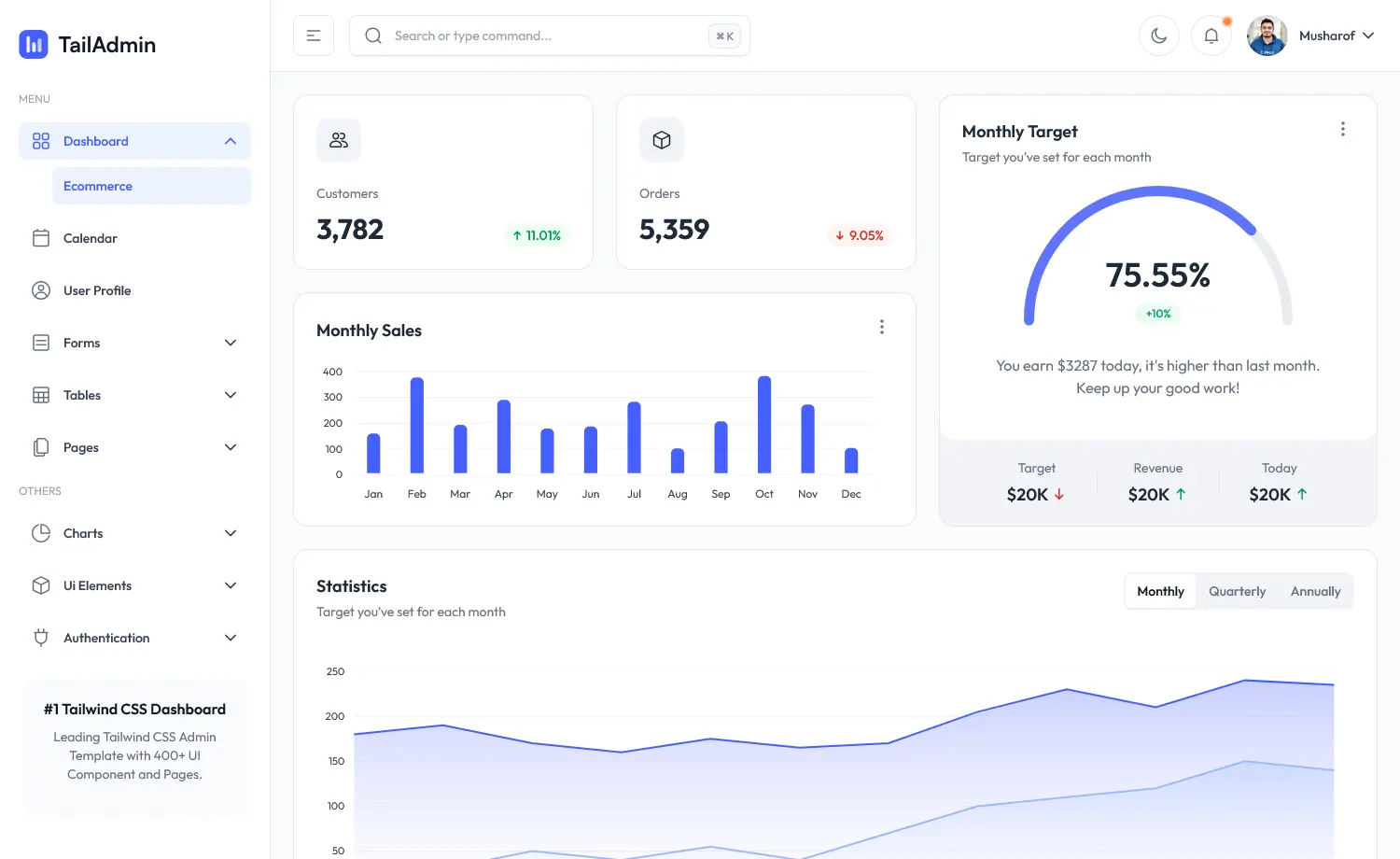Click the User Profile icon in sidebar
Image resolution: width=1400 pixels, height=859 pixels.
point(41,290)
